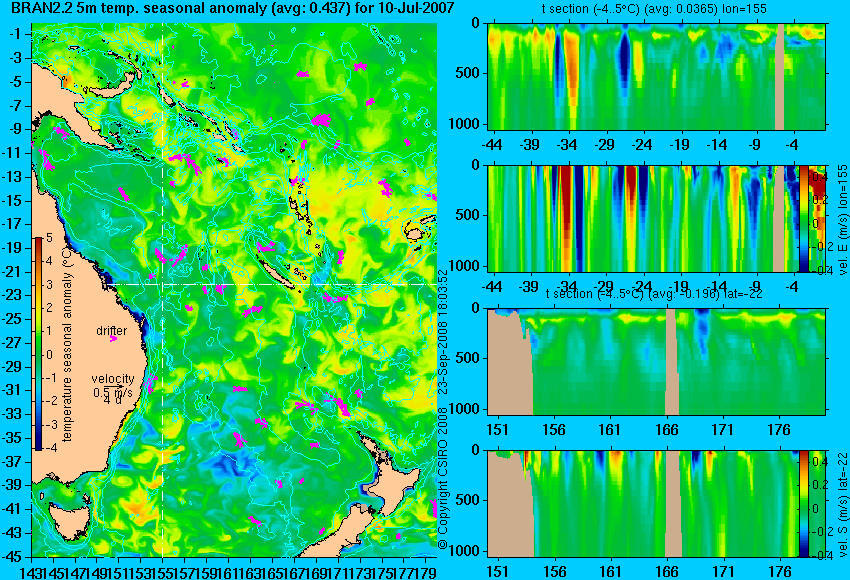This screenshot has height=580, width=850.
Task: Click the '-33' latitude tick on the map axis
Action: 12,414
